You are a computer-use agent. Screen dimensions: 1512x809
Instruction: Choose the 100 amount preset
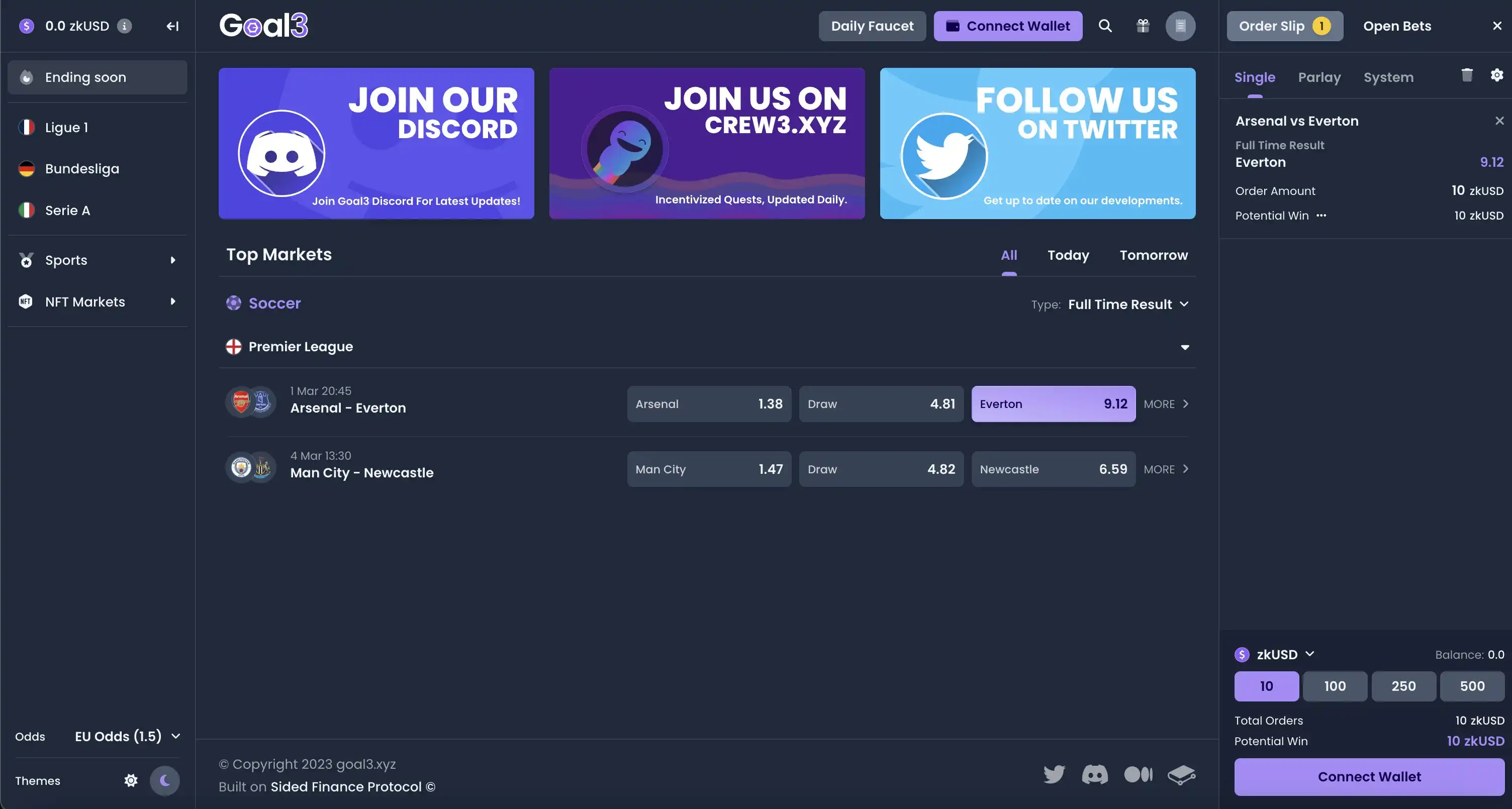tap(1335, 686)
